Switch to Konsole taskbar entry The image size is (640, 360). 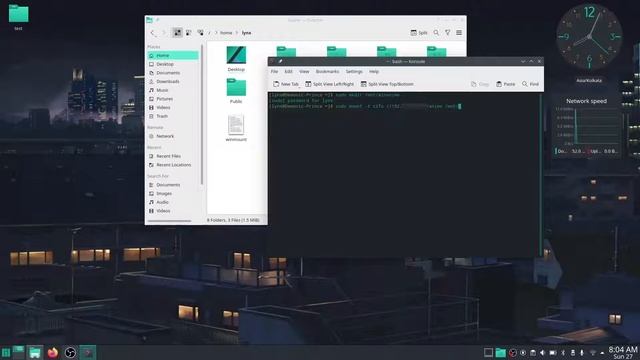(x=87, y=352)
